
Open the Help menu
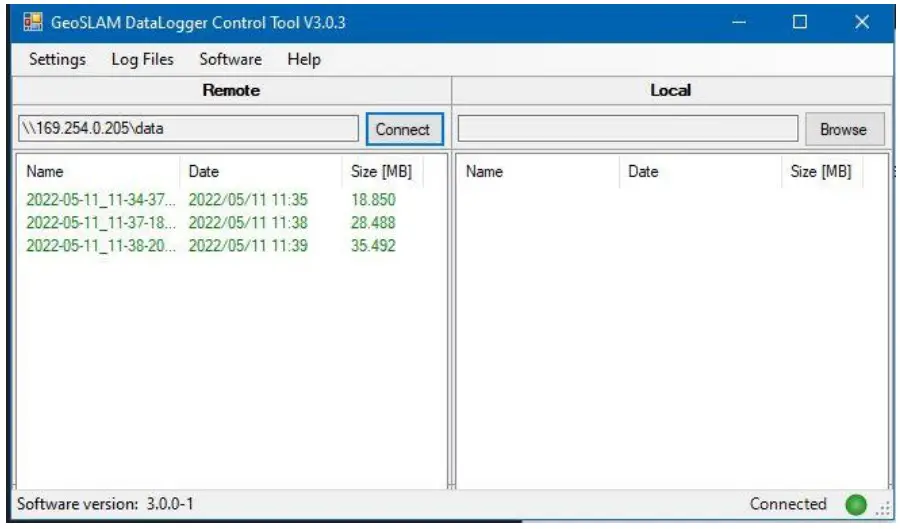pyautogui.click(x=304, y=59)
